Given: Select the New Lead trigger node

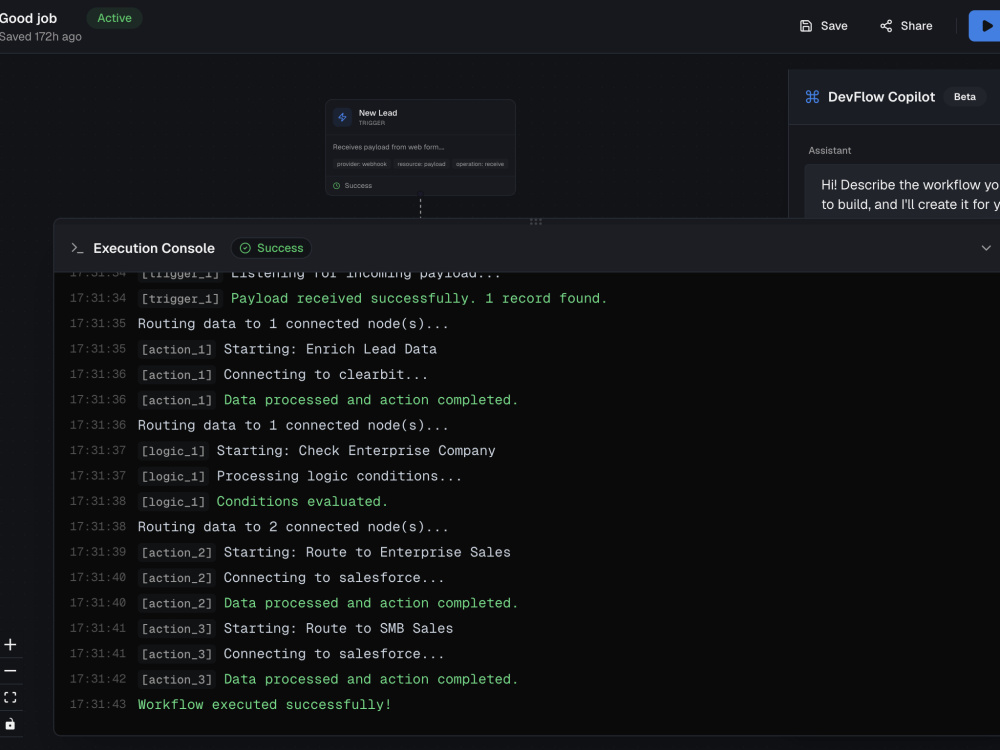Looking at the screenshot, I should coord(420,147).
